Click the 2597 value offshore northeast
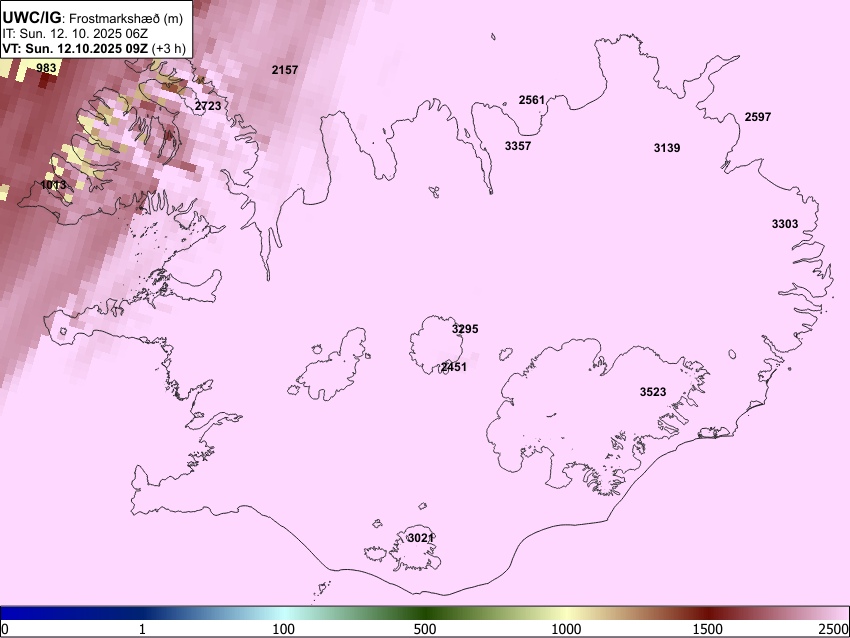 coord(758,117)
